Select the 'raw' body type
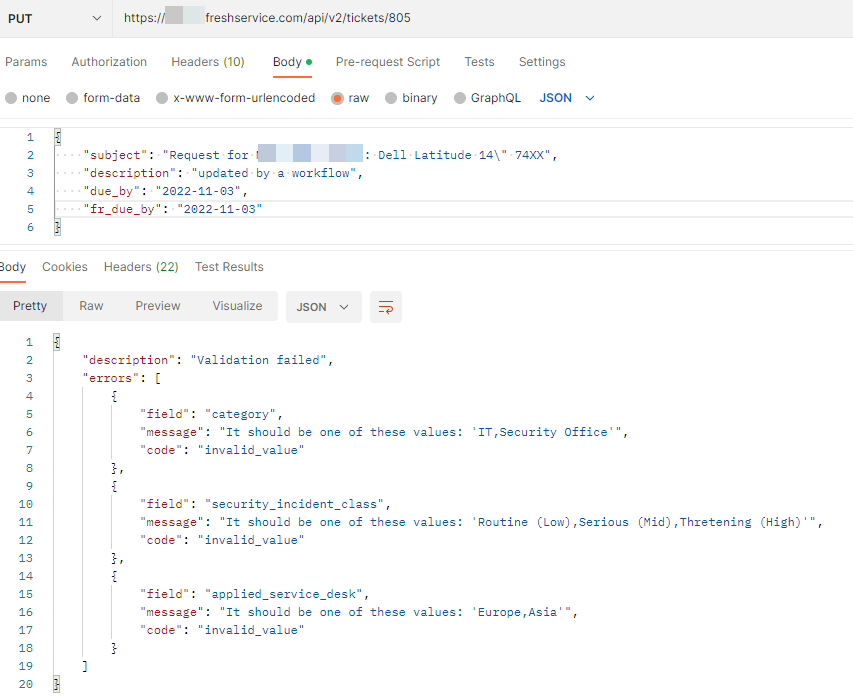The height and width of the screenshot is (697, 853). coord(350,98)
